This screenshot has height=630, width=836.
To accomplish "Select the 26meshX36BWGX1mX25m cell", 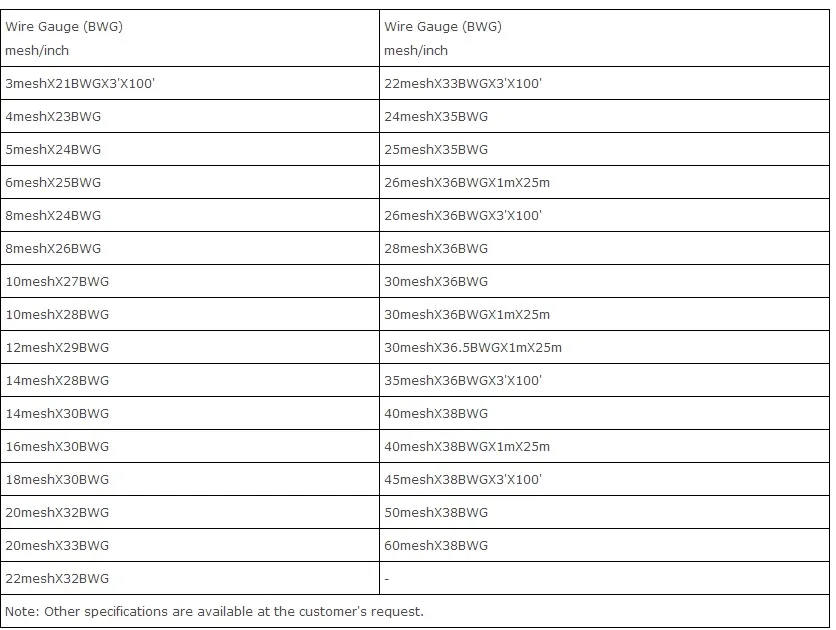I will click(x=467, y=183).
